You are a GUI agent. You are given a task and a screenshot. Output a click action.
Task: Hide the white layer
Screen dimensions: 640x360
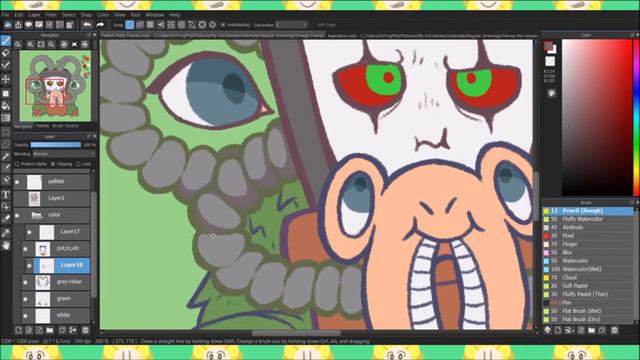(26, 316)
